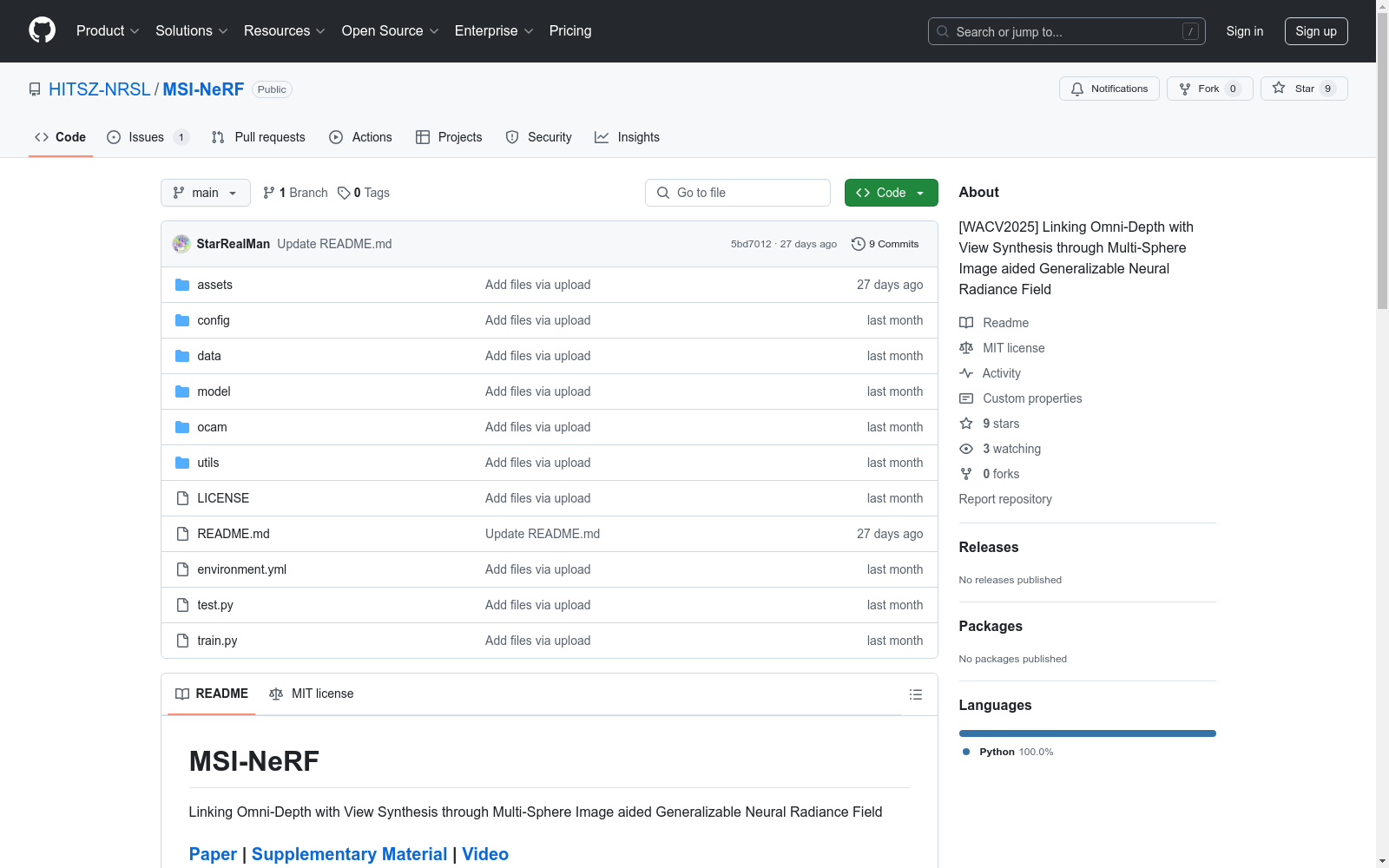Open the test.py file name
Image resolution: width=1389 pixels, height=868 pixels.
(215, 605)
